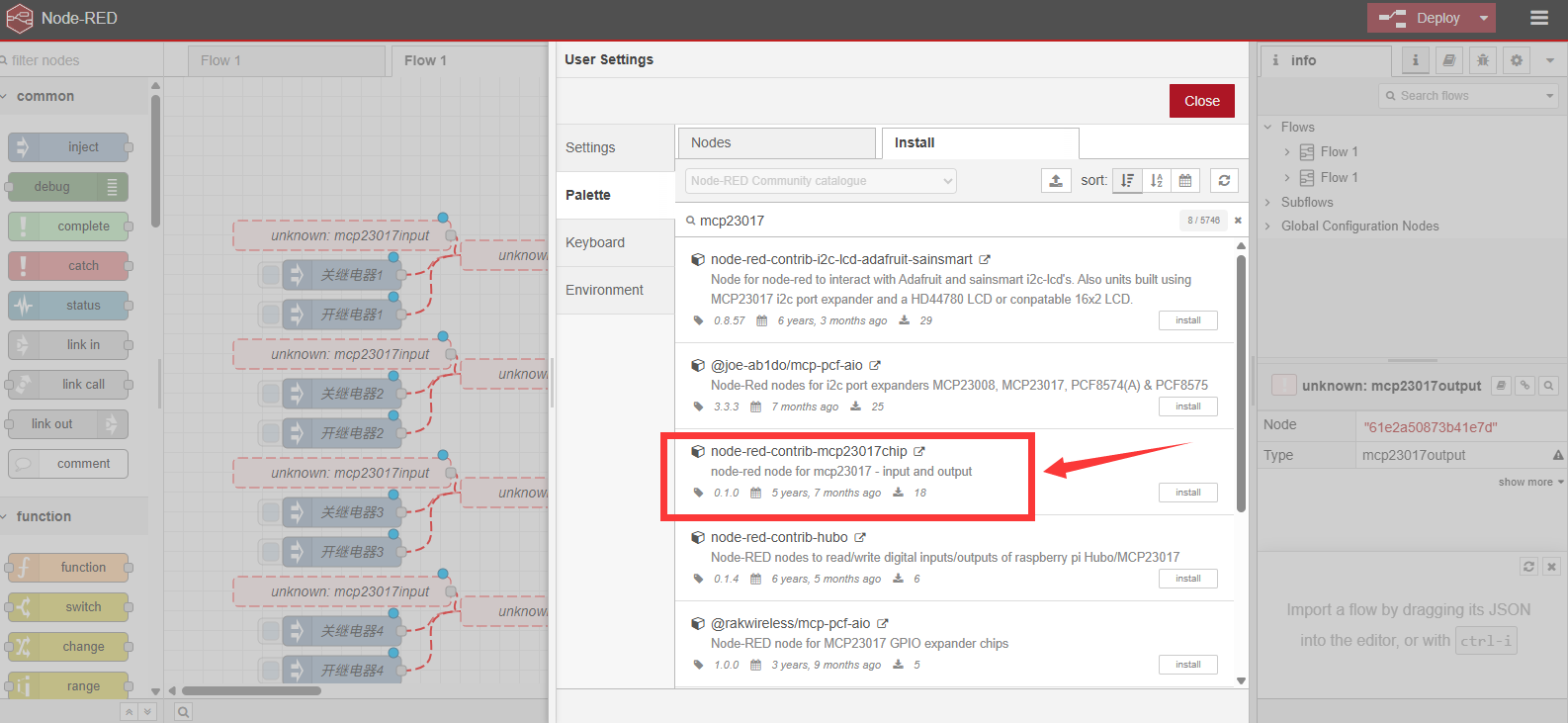Open external link for @rakwireless/mcp-pcf-aio
The image size is (1568, 723).
[883, 623]
